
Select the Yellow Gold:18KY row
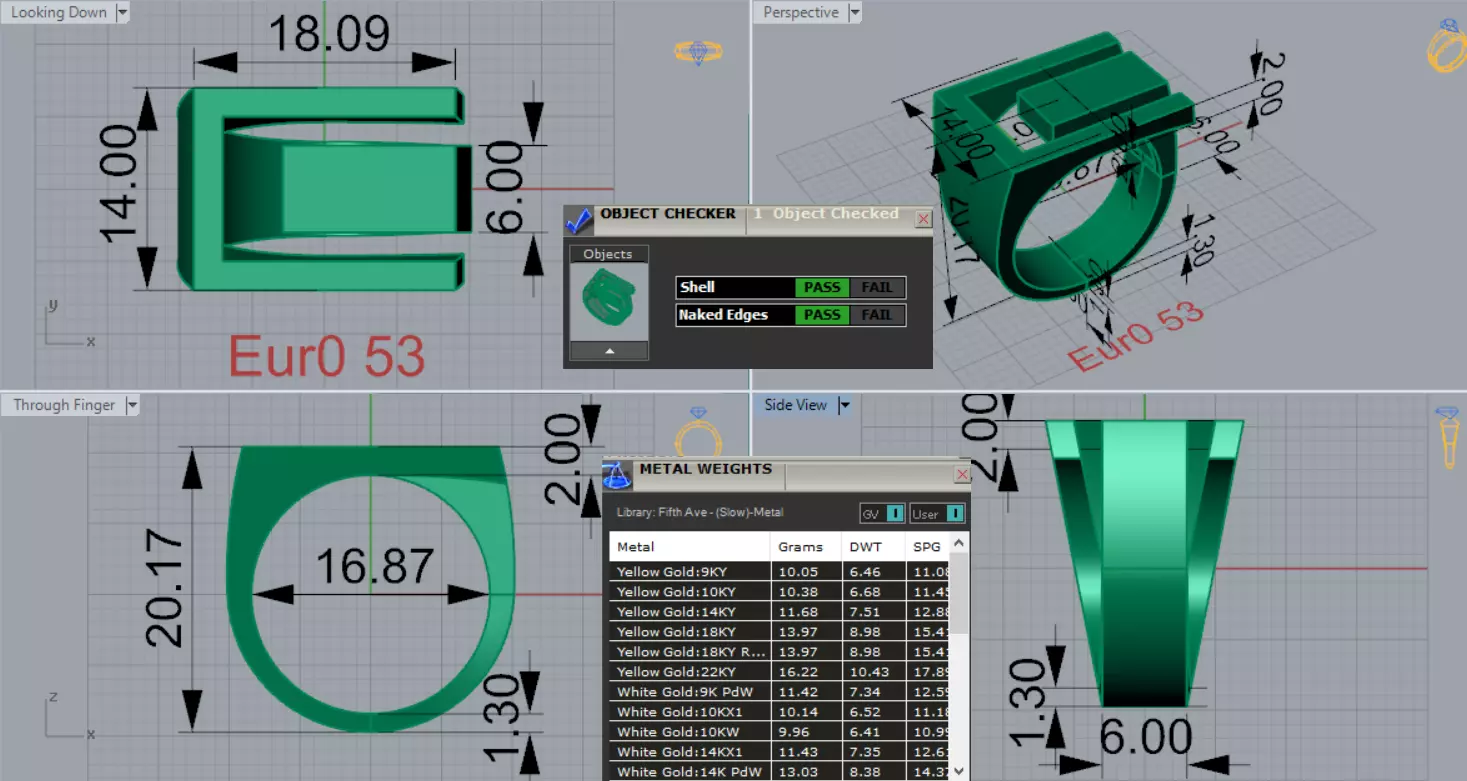pos(780,632)
